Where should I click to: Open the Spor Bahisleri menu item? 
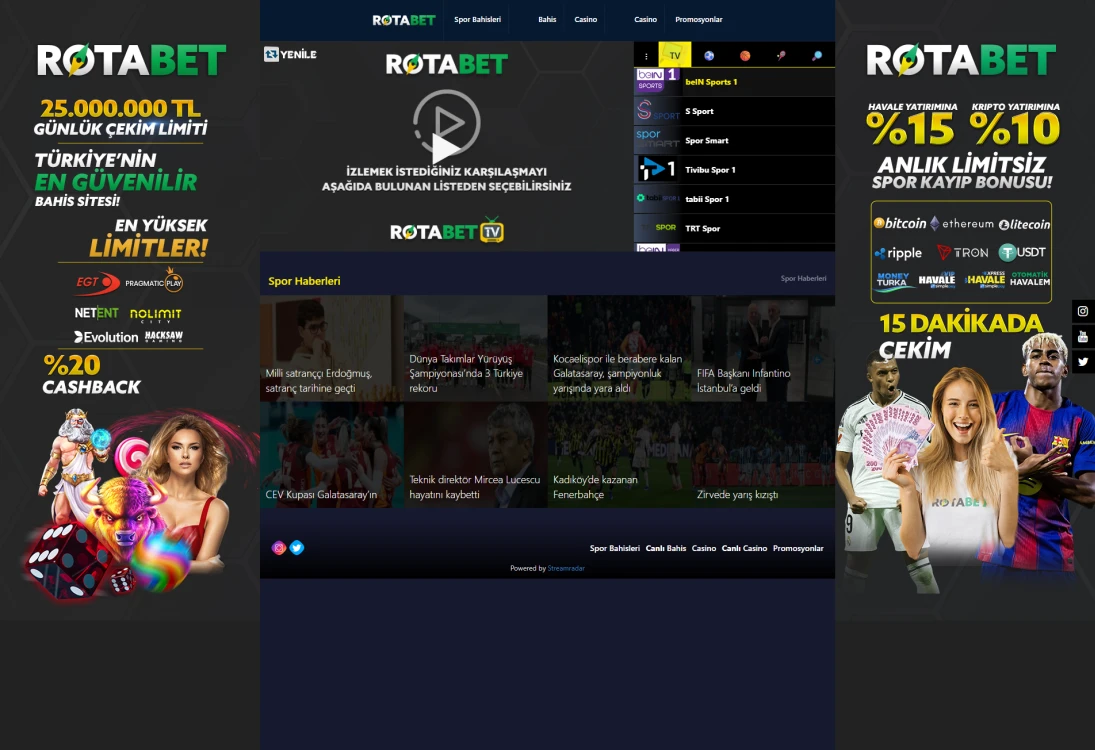[477, 18]
